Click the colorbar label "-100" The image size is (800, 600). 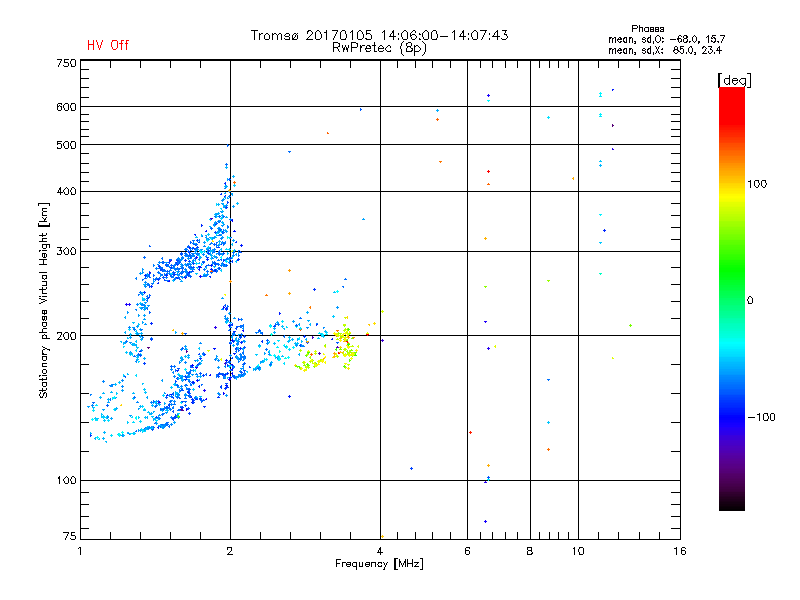tap(762, 417)
